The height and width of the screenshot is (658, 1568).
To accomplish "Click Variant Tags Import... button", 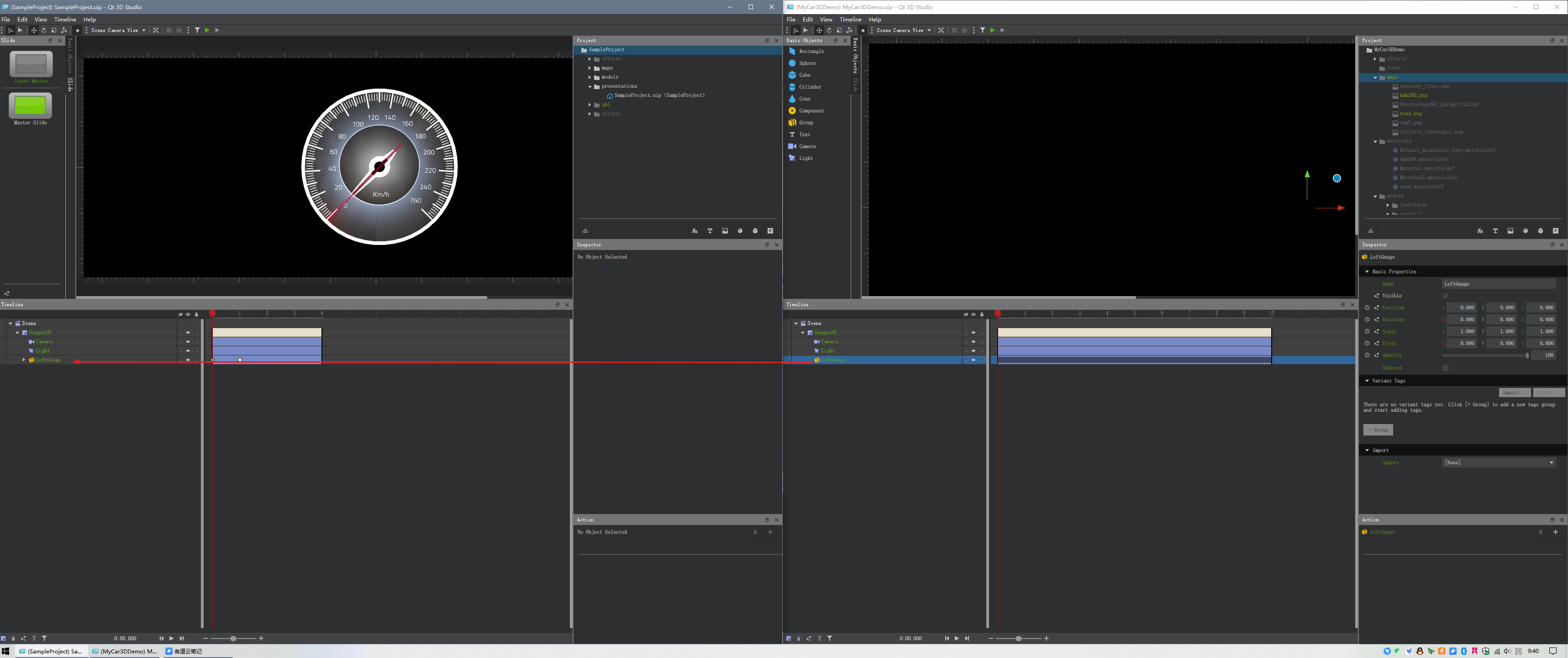I will (1515, 393).
